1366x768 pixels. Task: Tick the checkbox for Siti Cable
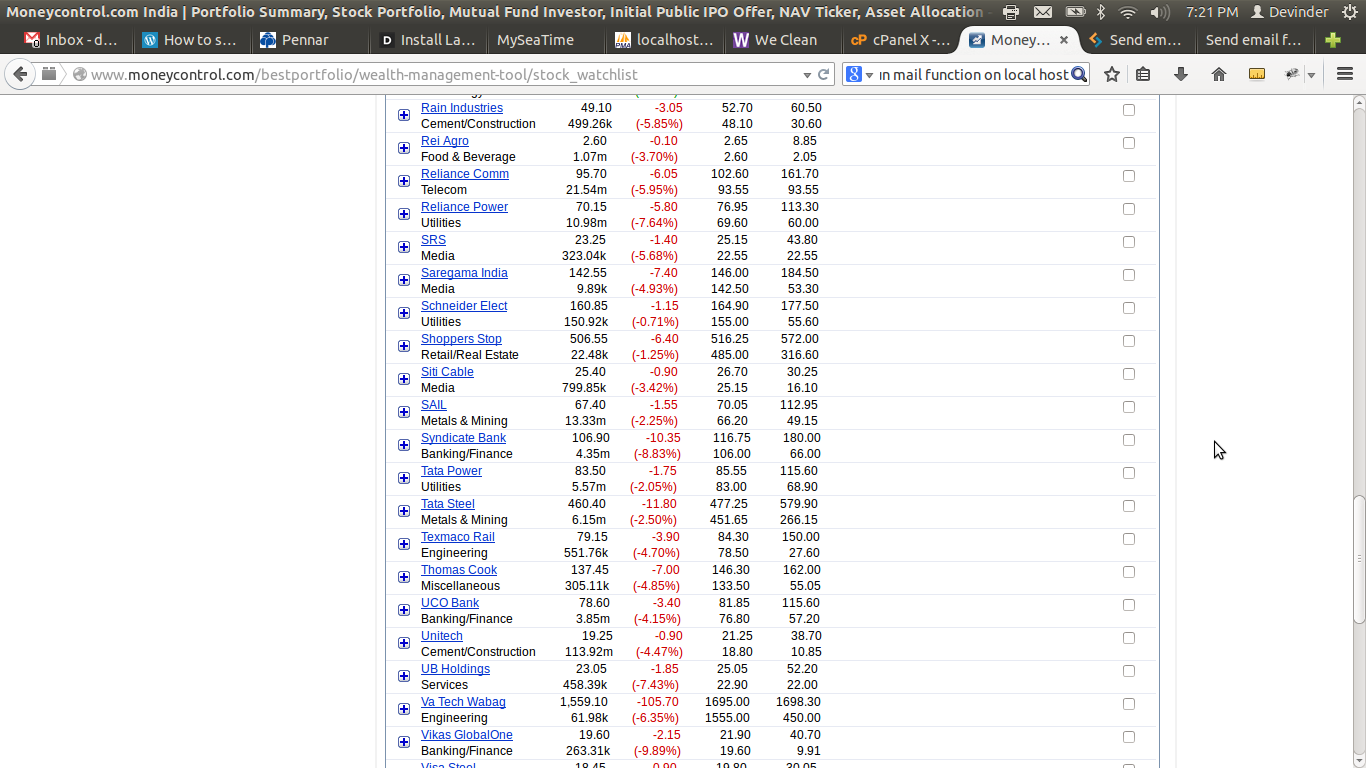point(1129,374)
